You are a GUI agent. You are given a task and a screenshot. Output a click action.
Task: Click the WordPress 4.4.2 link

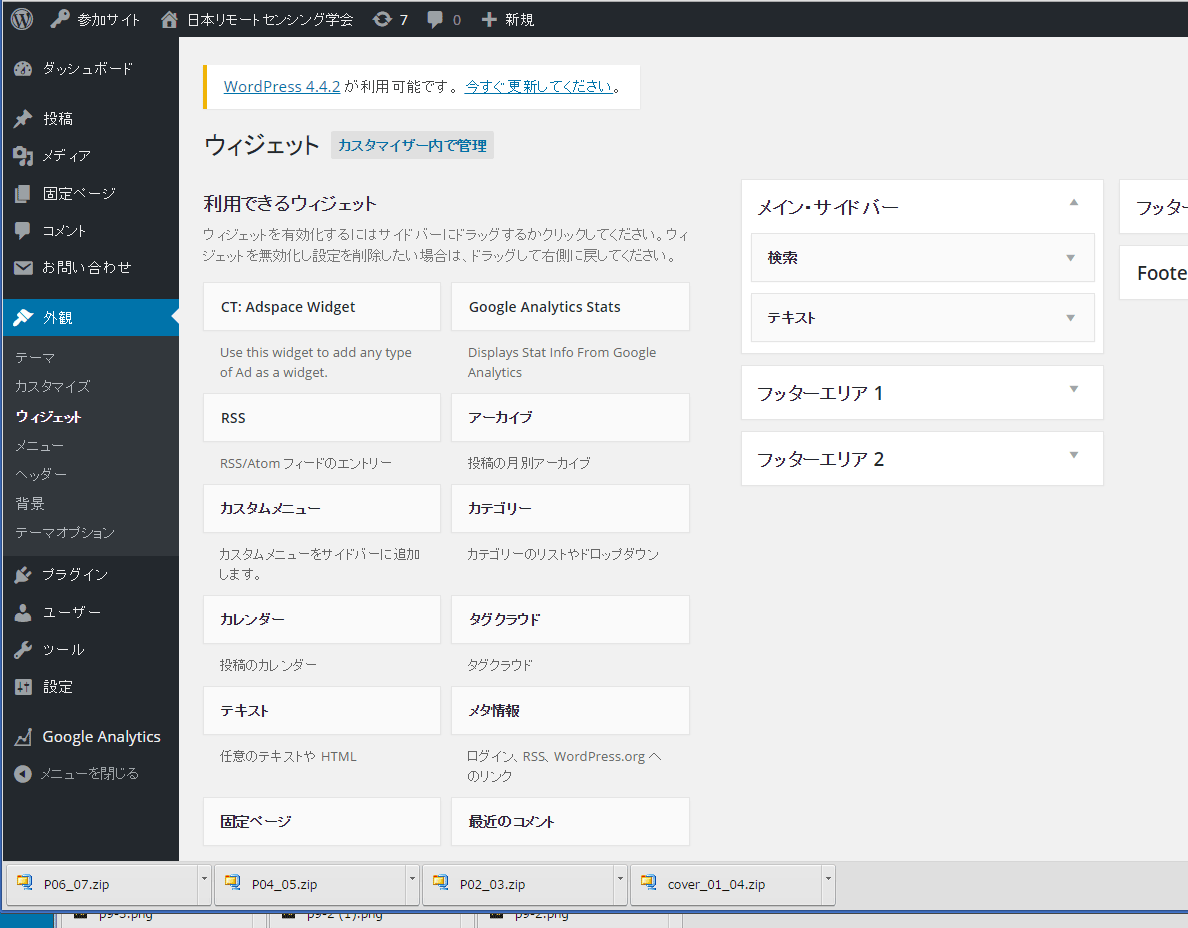282,86
